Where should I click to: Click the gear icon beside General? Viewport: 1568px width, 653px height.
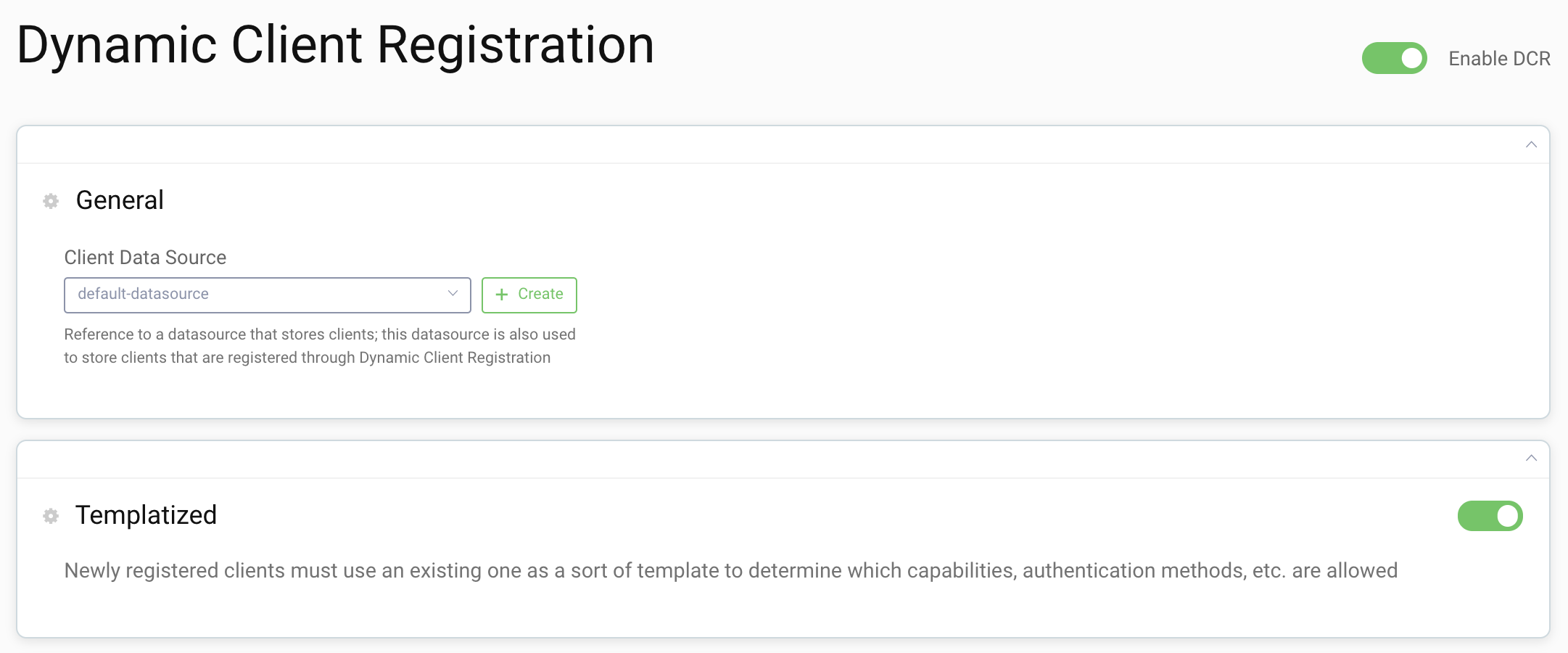coord(51,201)
